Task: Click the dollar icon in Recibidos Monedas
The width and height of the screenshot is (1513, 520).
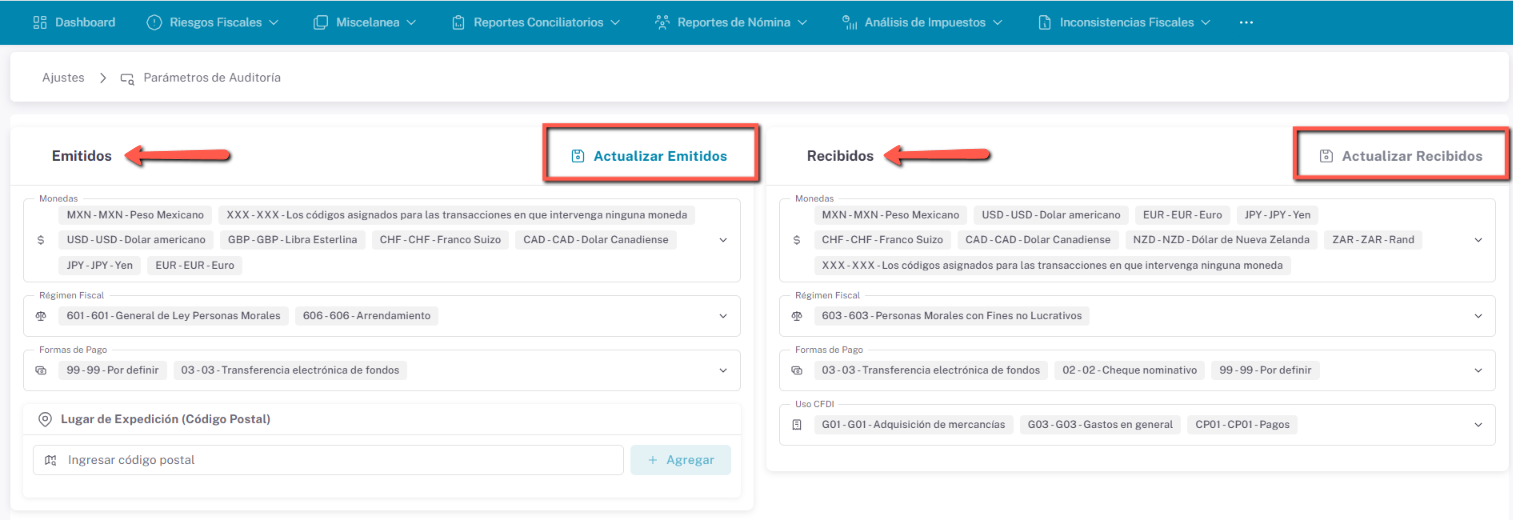Action: tap(797, 240)
